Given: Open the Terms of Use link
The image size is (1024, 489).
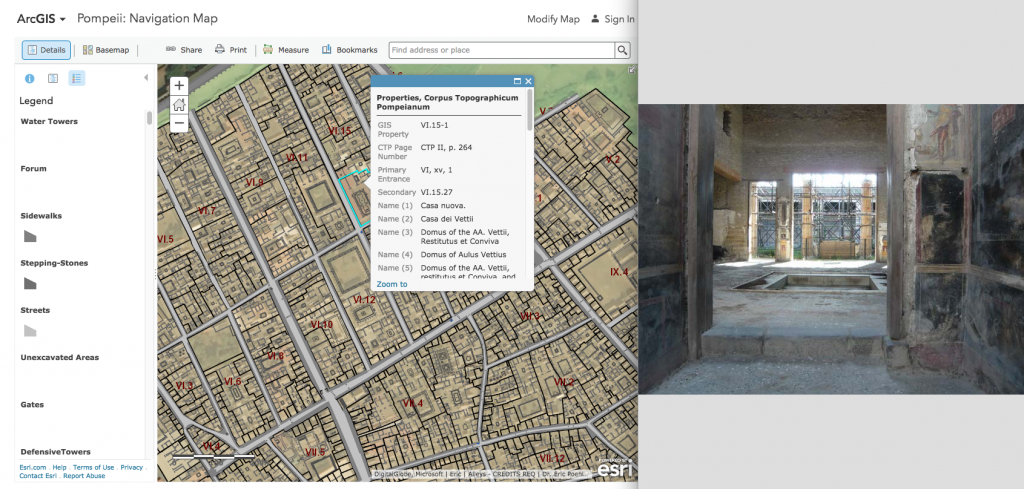Looking at the screenshot, I should pyautogui.click(x=93, y=467).
